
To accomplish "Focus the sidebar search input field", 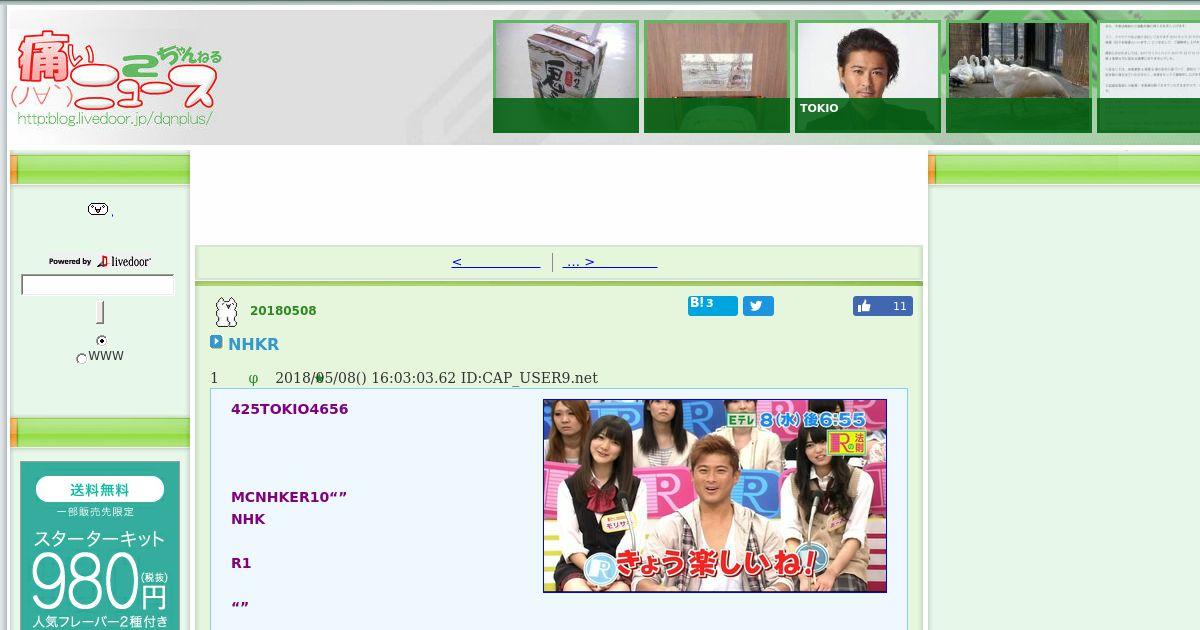I will 98,285.
